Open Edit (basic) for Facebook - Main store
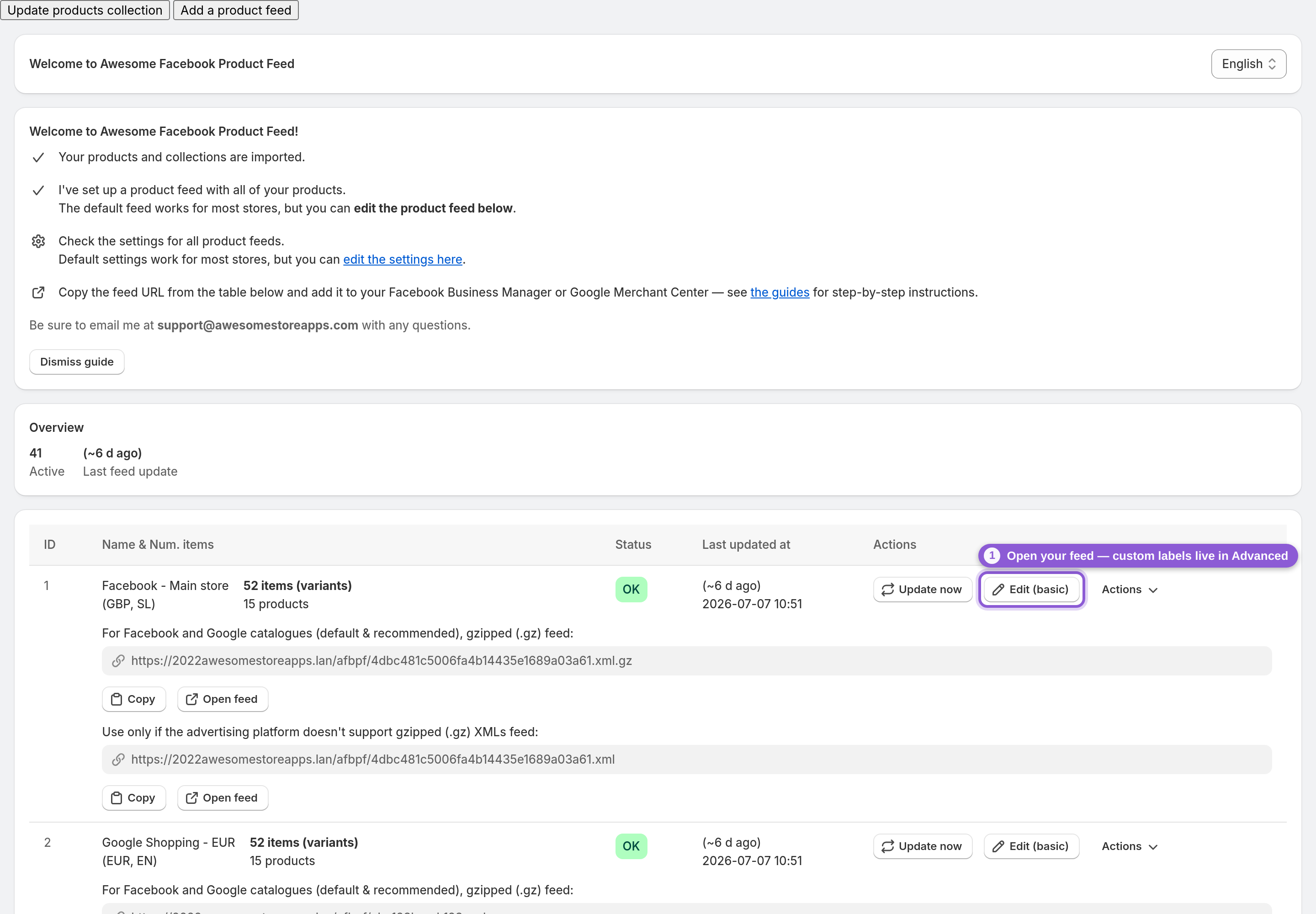Screen dimensions: 1316x914 point(1031,589)
